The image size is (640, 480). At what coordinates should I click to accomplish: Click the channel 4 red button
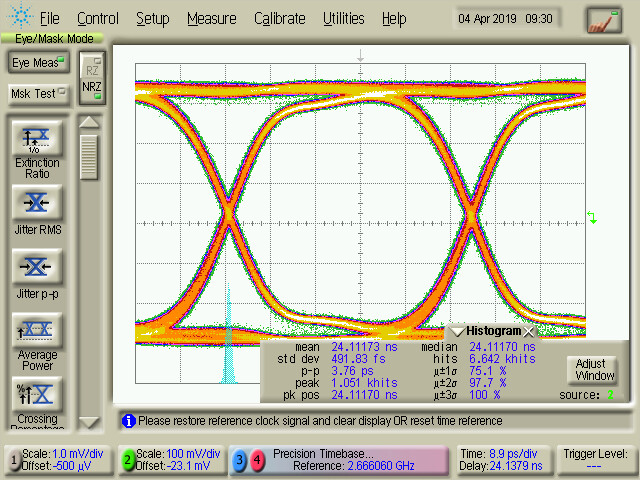257,460
